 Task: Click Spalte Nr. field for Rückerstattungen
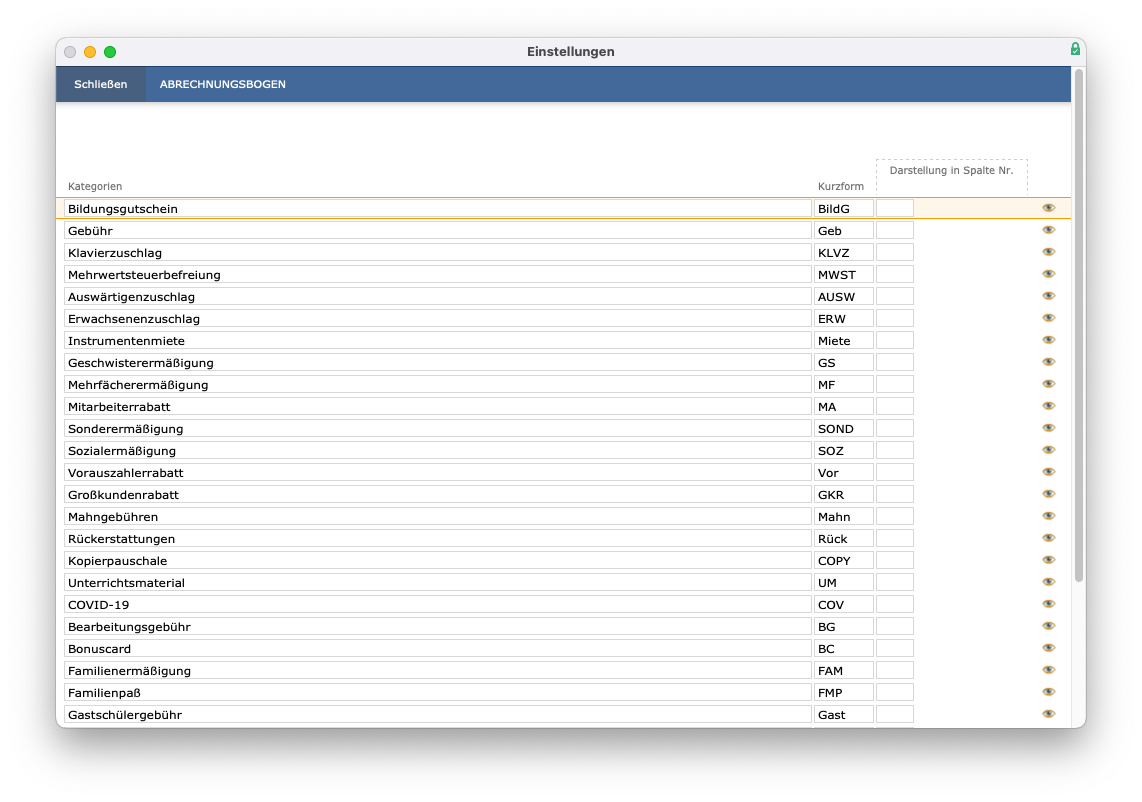click(x=894, y=539)
